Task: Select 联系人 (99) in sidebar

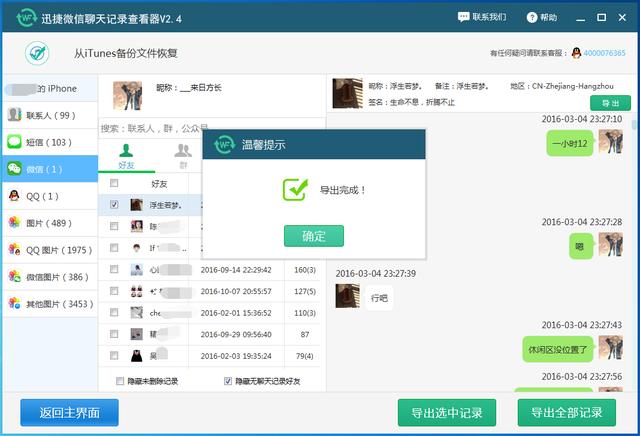Action: [x=50, y=115]
